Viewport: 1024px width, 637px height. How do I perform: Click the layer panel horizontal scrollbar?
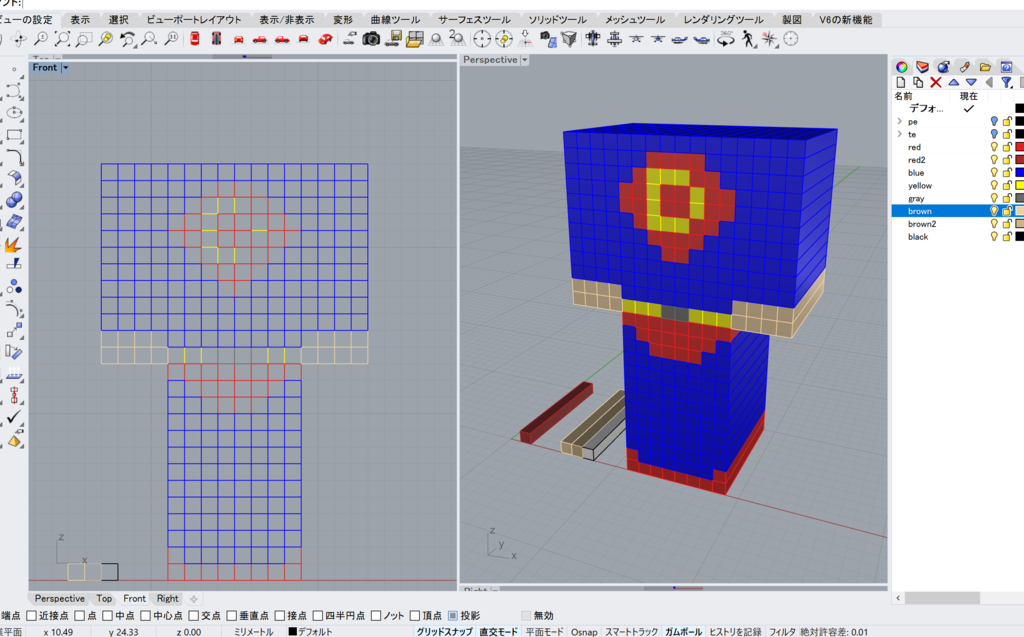942,598
